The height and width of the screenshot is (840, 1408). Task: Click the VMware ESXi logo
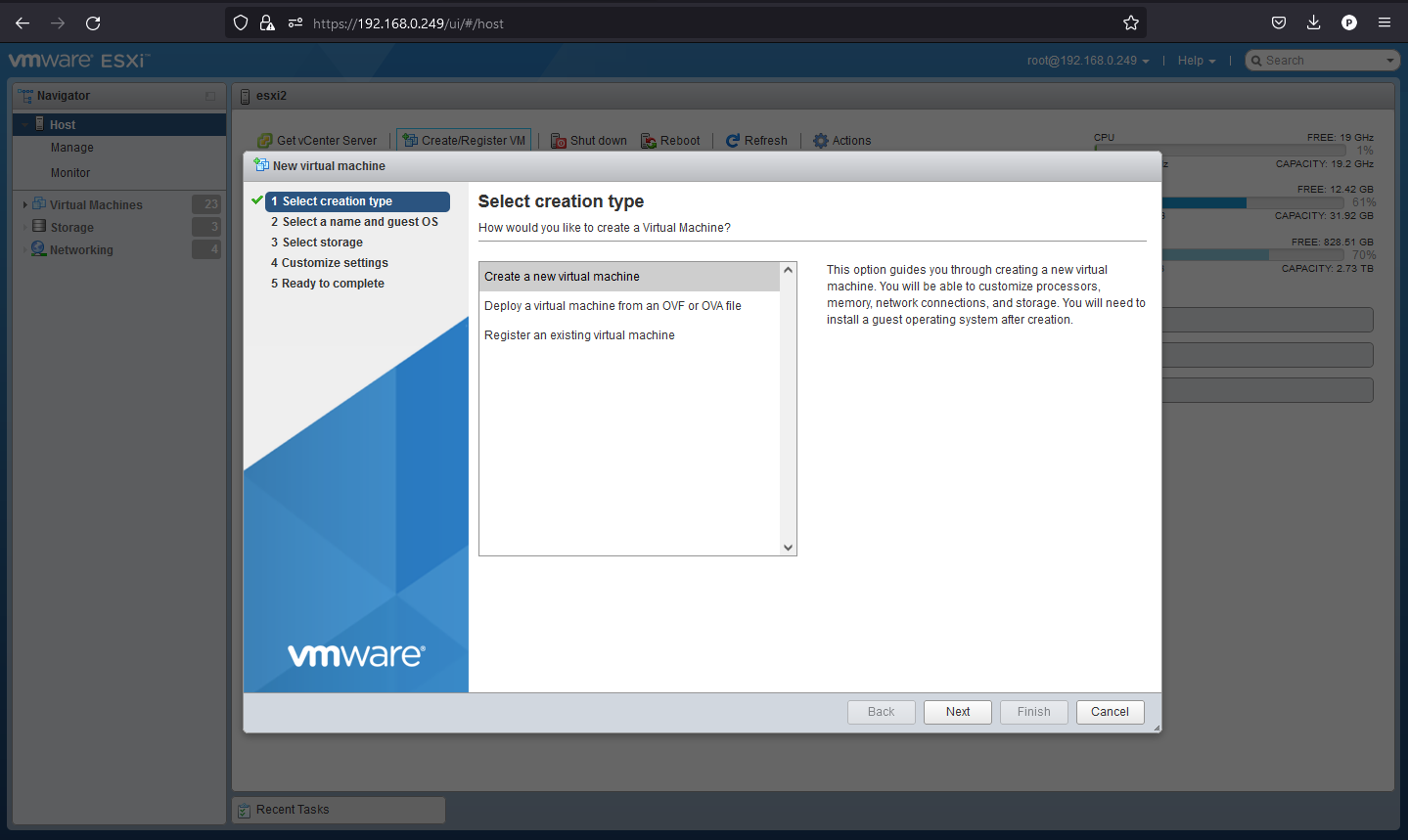coord(78,61)
